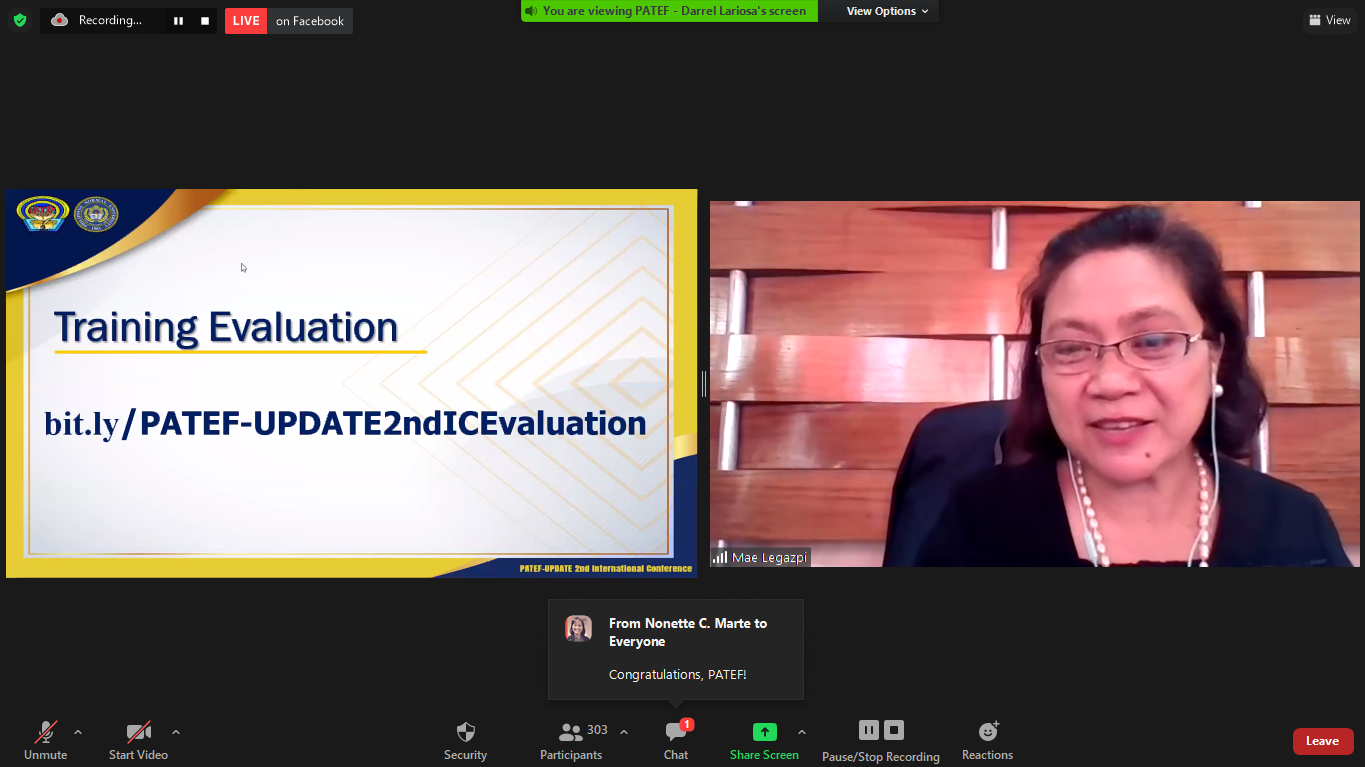This screenshot has width=1365, height=767.
Task: Click the green Share Screen icon
Action: pos(764,732)
